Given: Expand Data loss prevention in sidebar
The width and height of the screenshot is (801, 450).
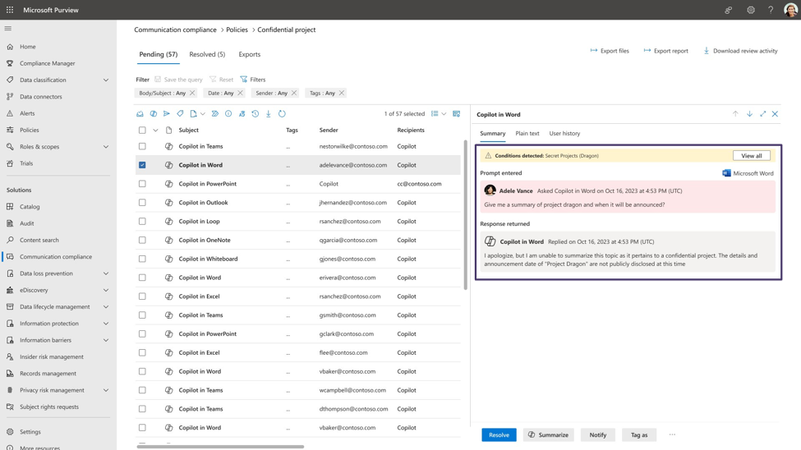Looking at the screenshot, I should pyautogui.click(x=106, y=273).
